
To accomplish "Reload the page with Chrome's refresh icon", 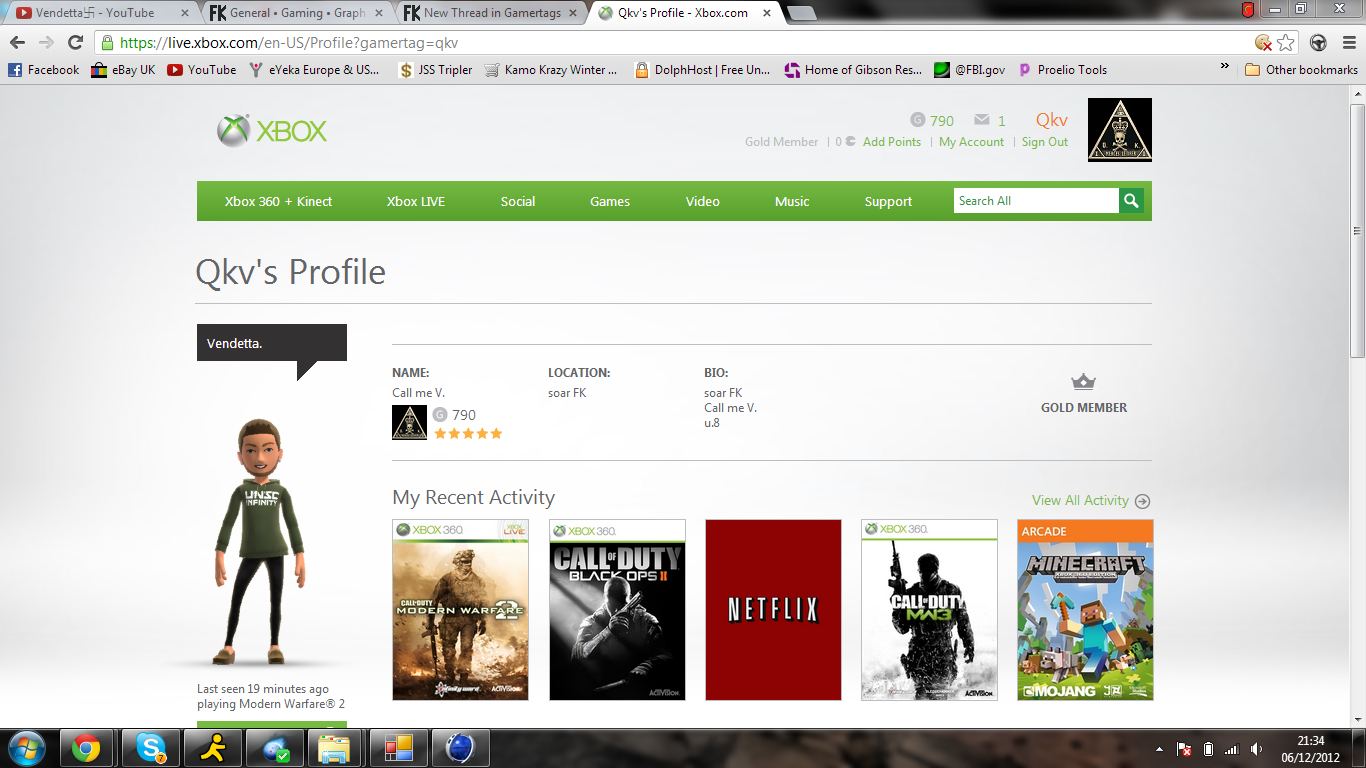I will (x=75, y=43).
